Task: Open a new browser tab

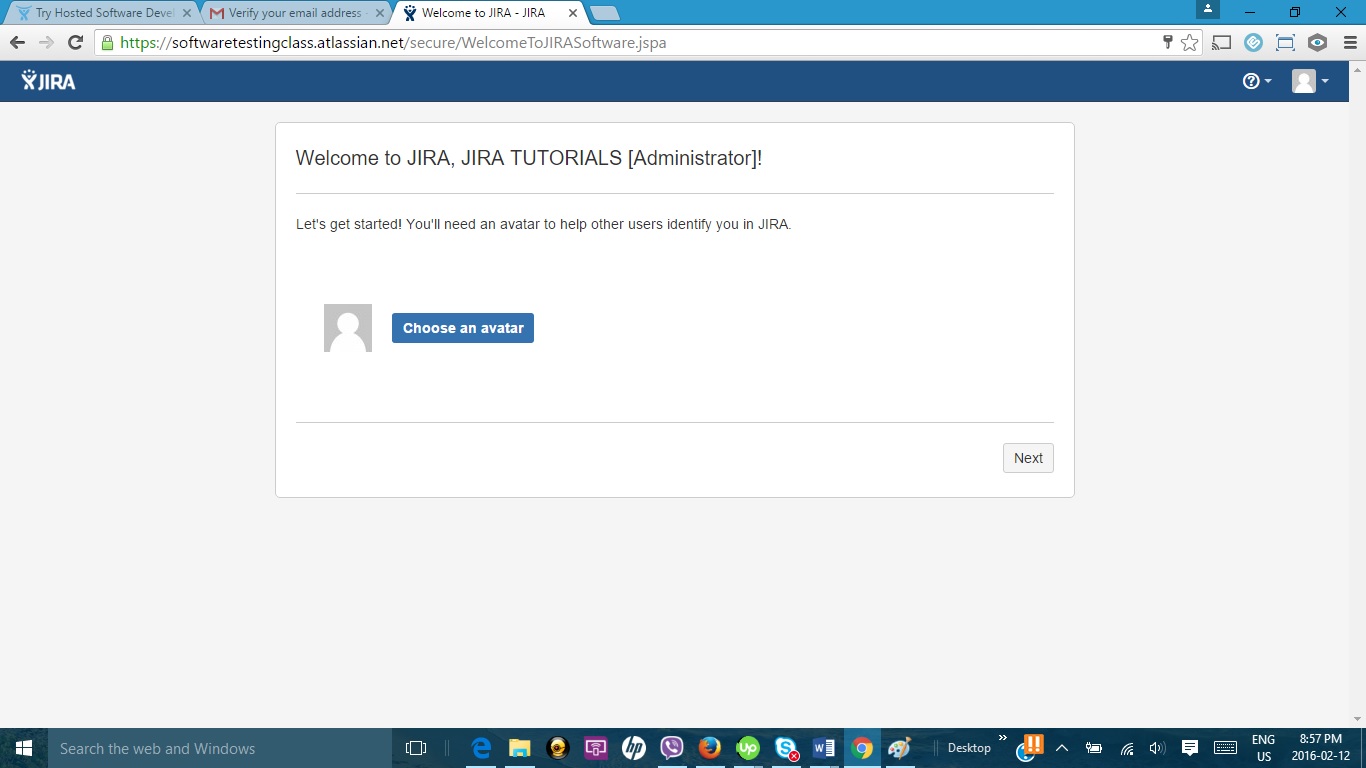Action: coord(605,13)
